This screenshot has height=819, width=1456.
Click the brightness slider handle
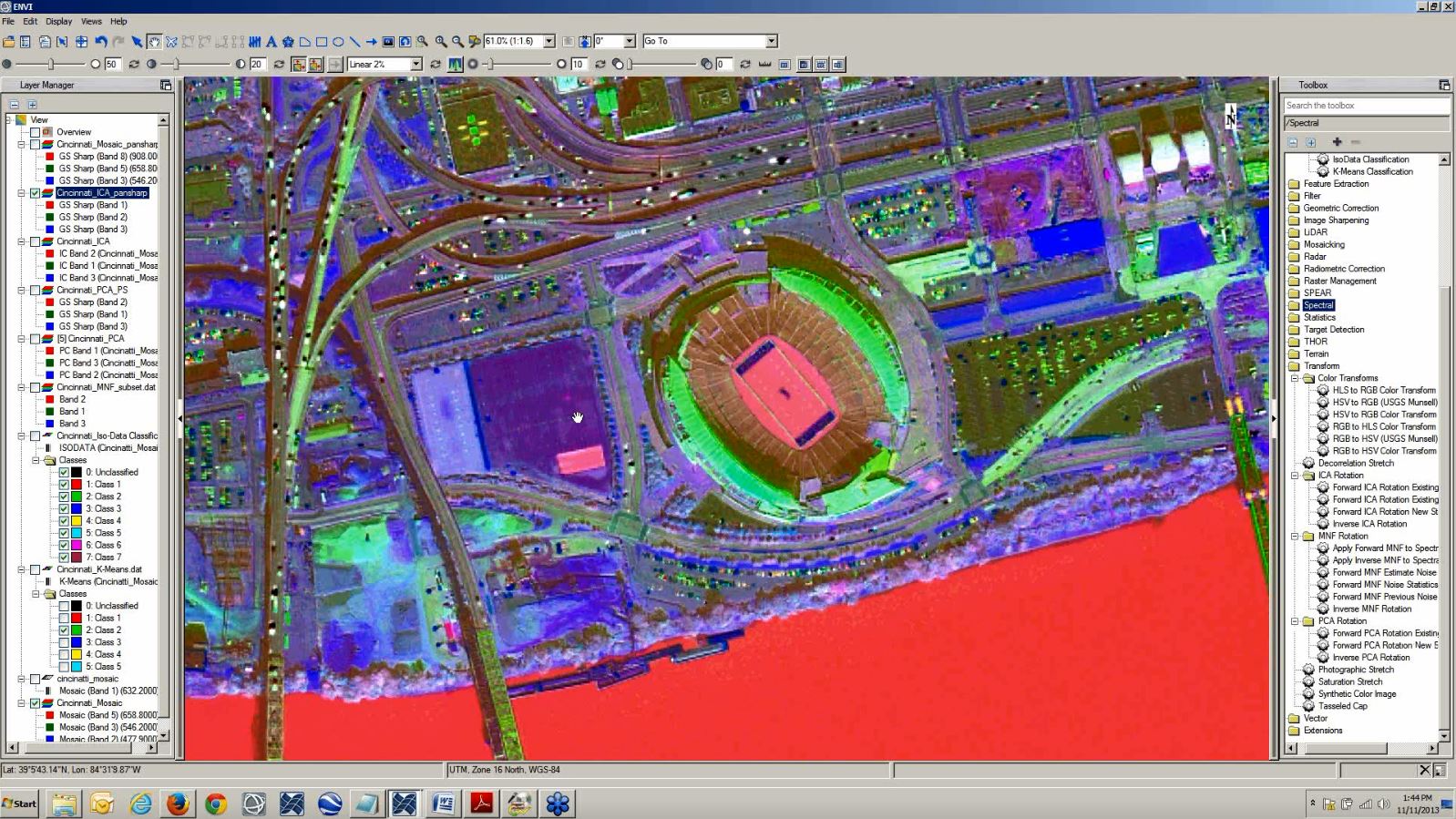(51, 65)
